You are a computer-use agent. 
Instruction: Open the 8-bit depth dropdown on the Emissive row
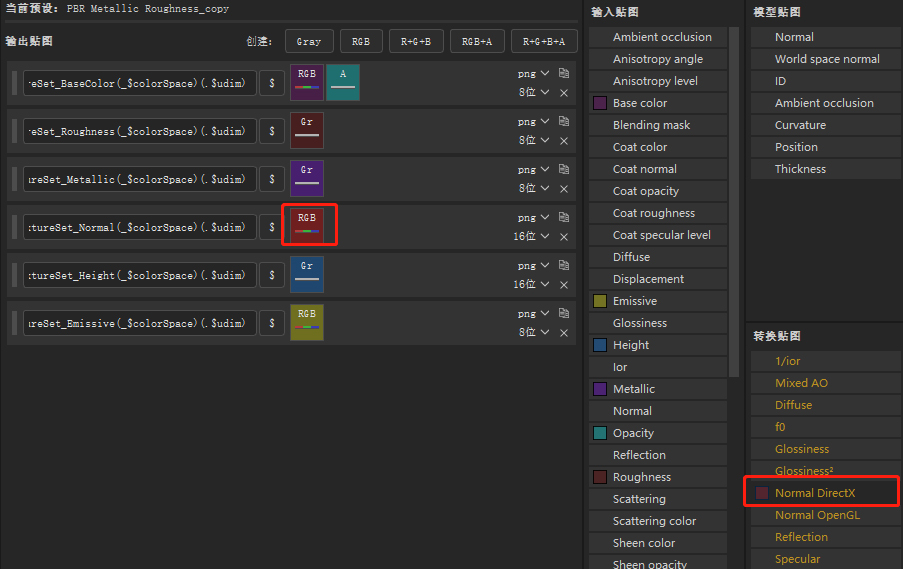pyautogui.click(x=534, y=332)
